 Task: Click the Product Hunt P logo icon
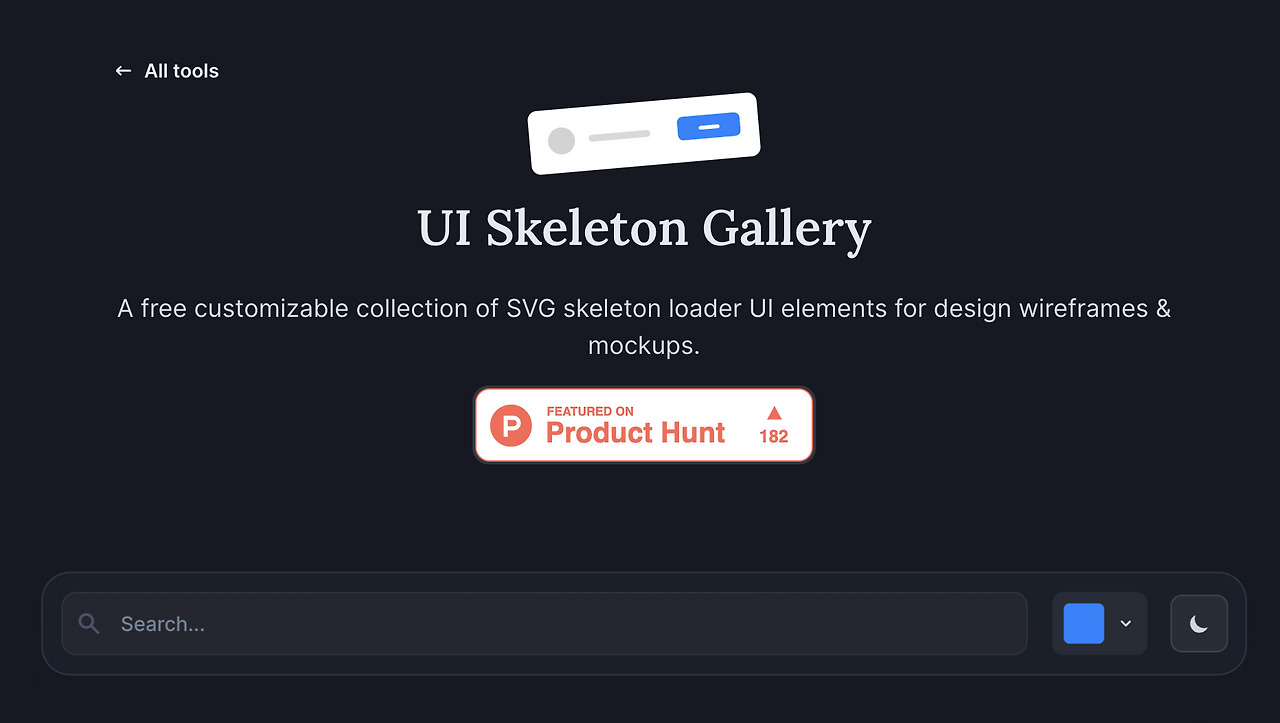tap(511, 425)
